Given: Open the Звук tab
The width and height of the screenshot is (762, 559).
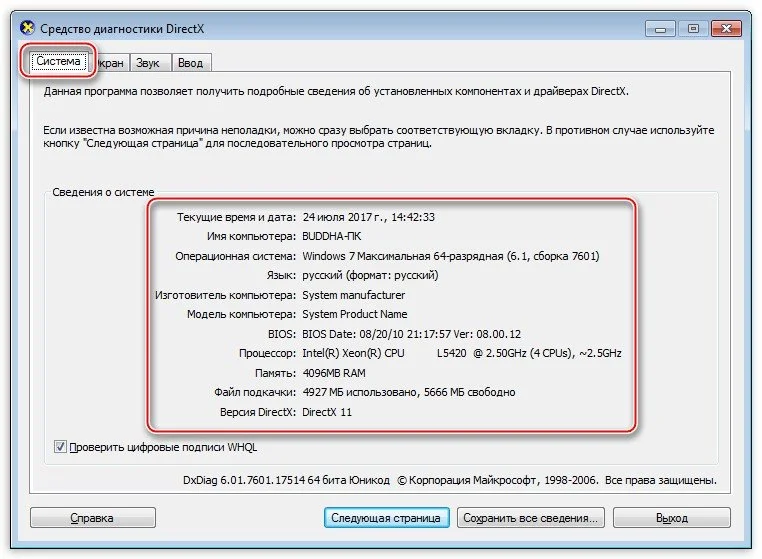Looking at the screenshot, I should (148, 63).
